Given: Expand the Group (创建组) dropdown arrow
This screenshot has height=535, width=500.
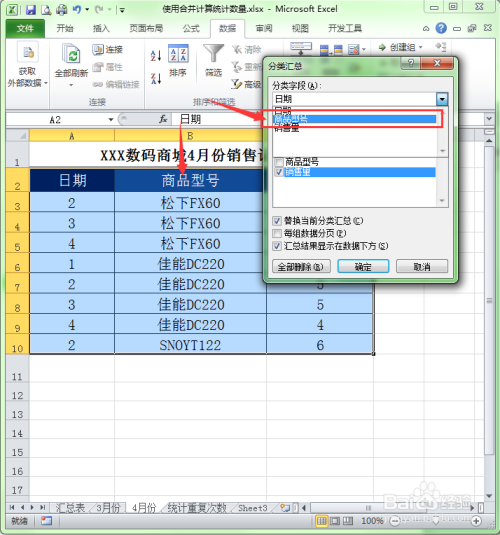Looking at the screenshot, I should point(420,47).
